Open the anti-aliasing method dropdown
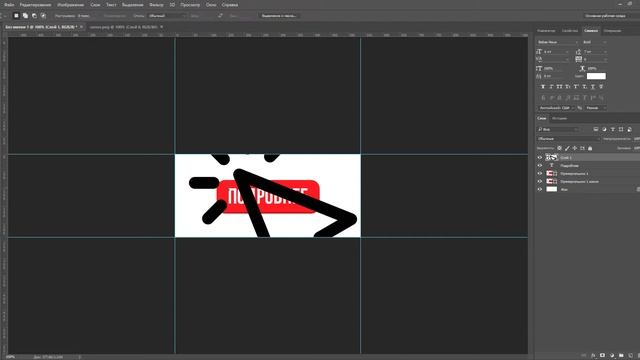Screen dimensions: 640x360 pyautogui.click(x=596, y=108)
